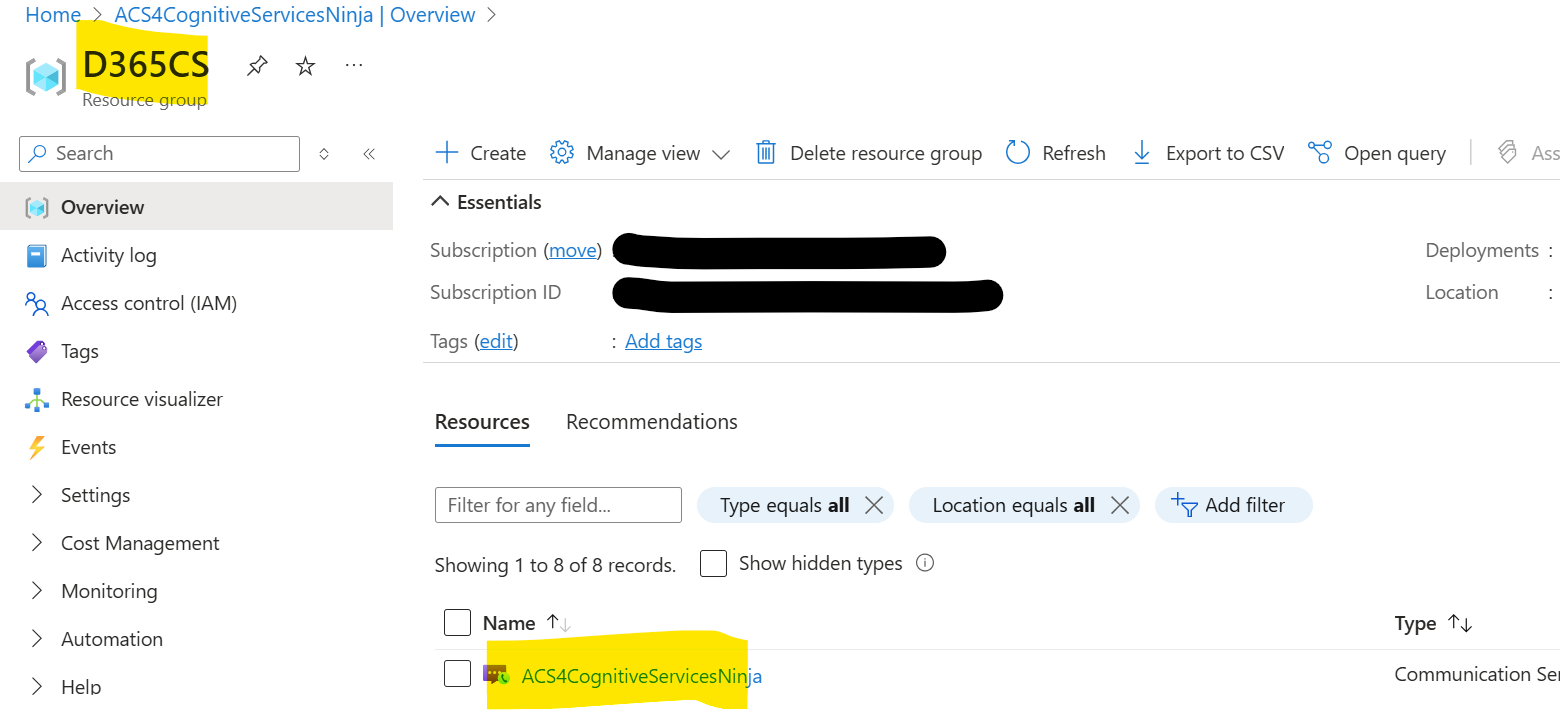Click the Subscription ID label

coord(495,293)
